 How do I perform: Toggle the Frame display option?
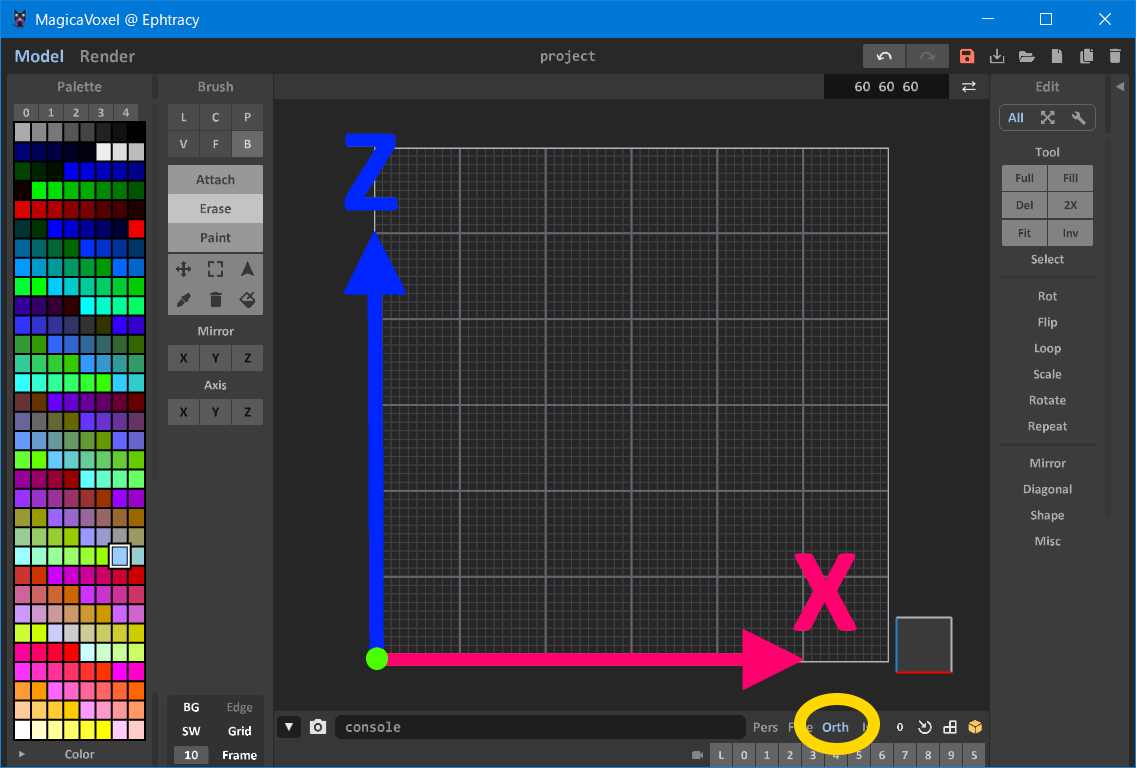click(239, 755)
